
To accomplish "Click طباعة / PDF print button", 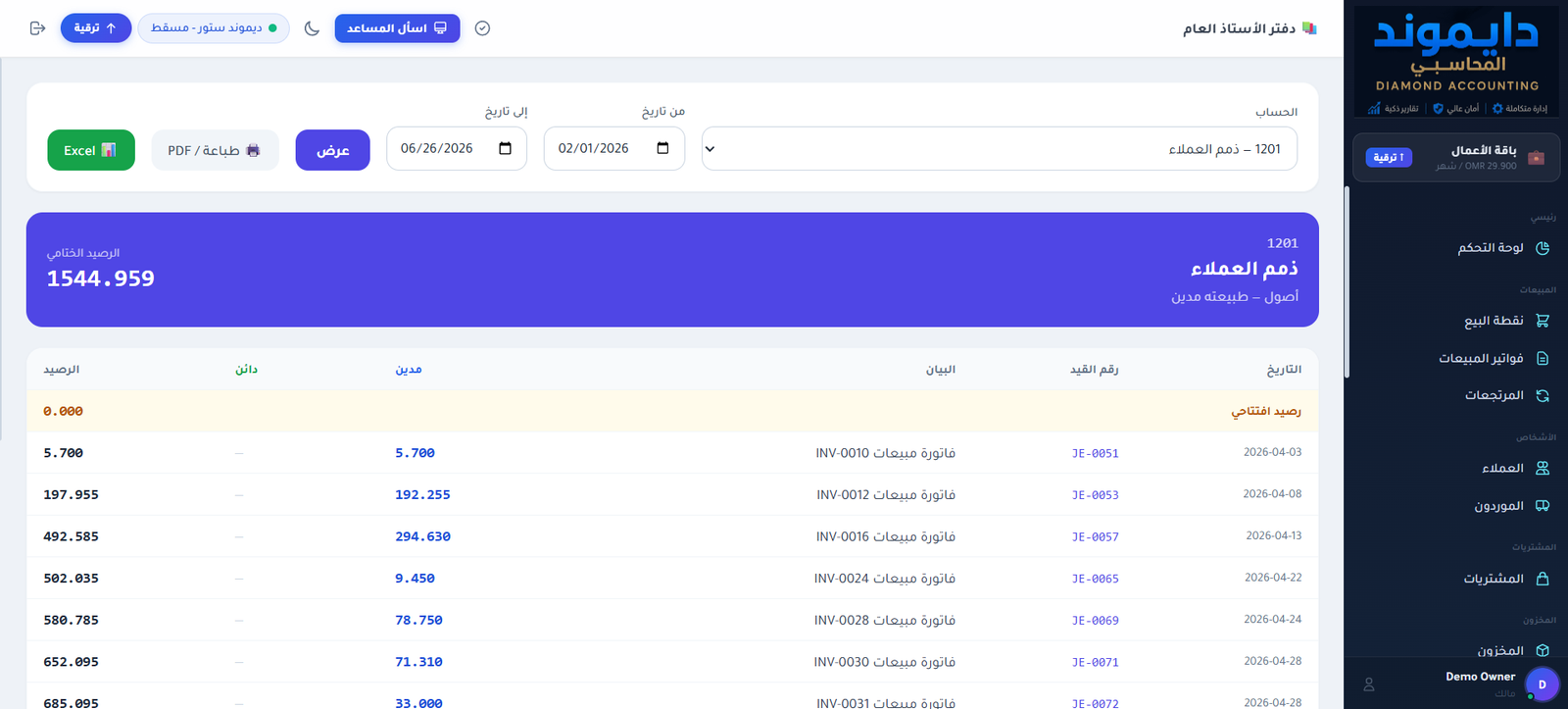I will click(x=215, y=150).
